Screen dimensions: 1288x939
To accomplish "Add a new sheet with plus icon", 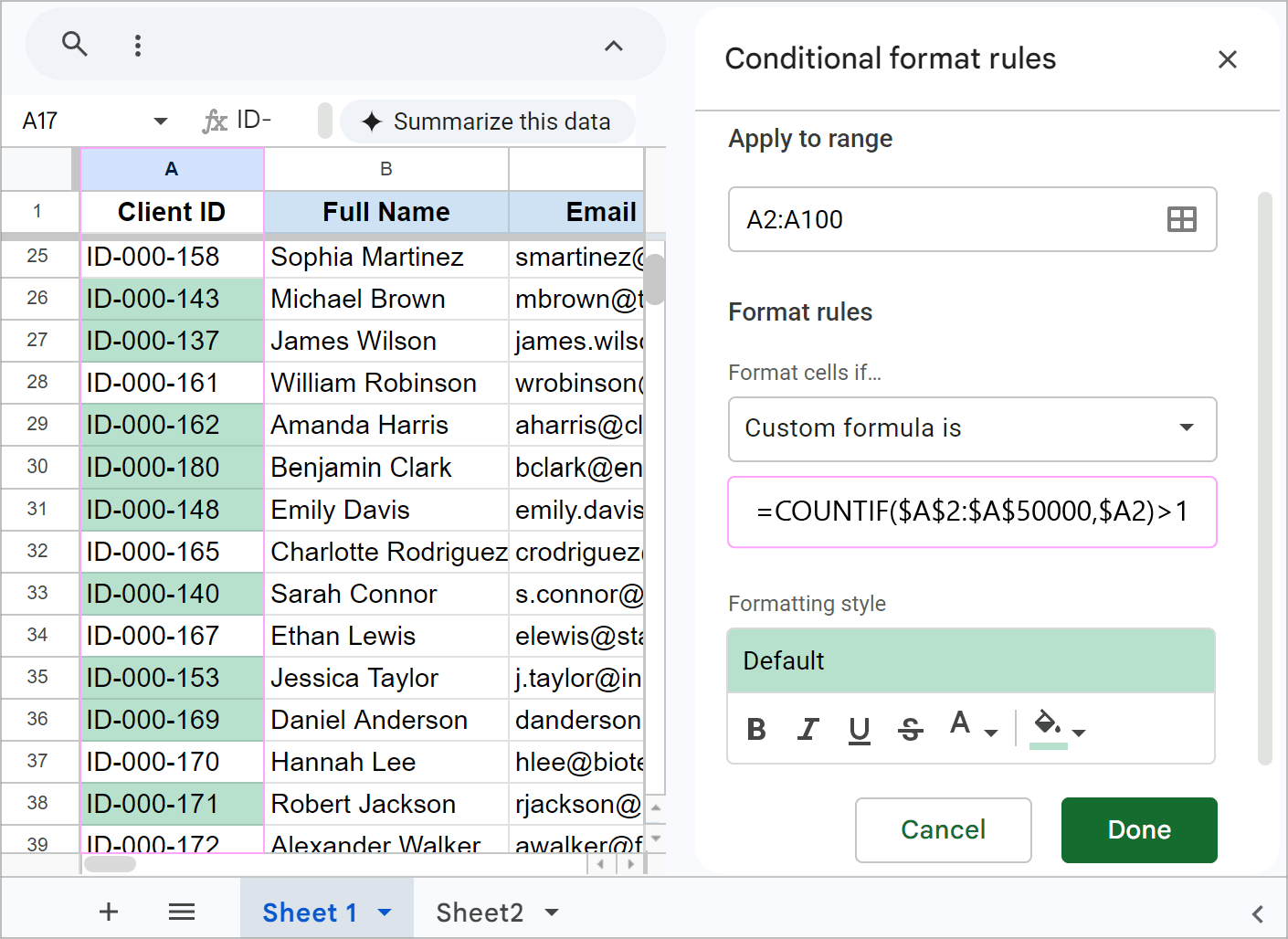I will [109, 911].
